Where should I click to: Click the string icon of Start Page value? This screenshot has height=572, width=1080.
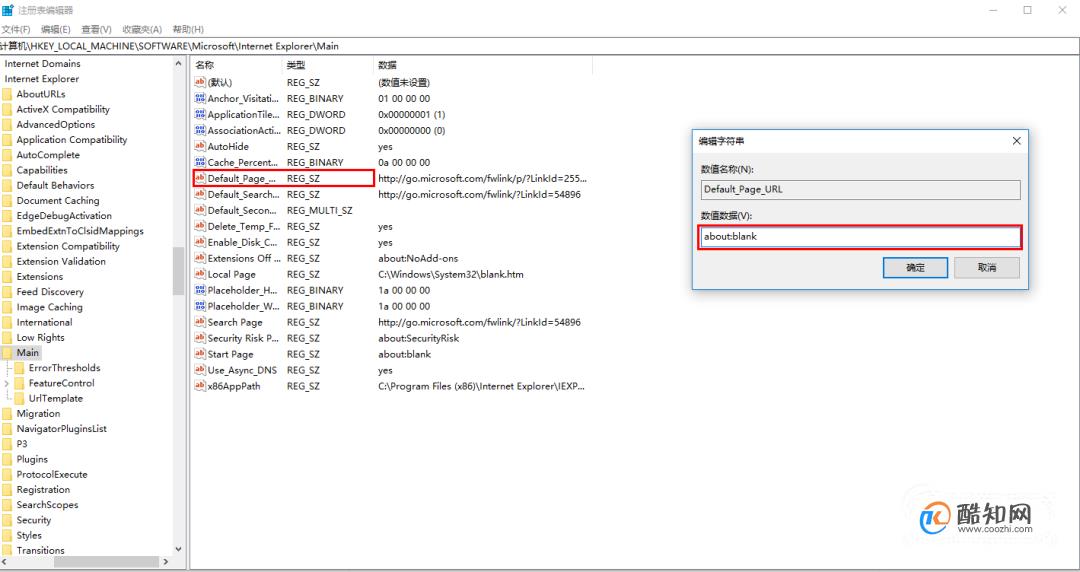(x=200, y=354)
